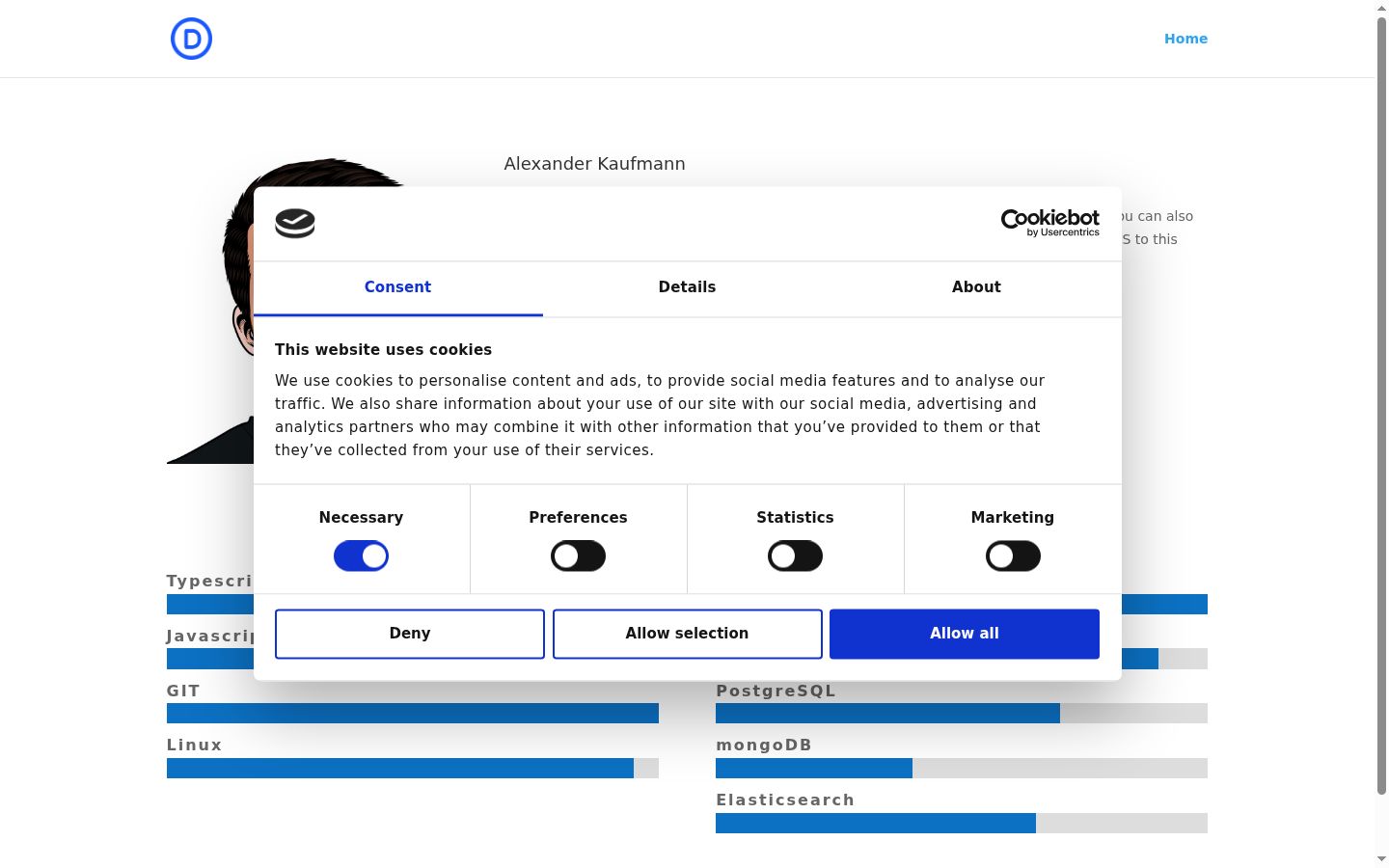Go to the Home navigation link
Image resolution: width=1389 pixels, height=868 pixels.
click(1185, 39)
